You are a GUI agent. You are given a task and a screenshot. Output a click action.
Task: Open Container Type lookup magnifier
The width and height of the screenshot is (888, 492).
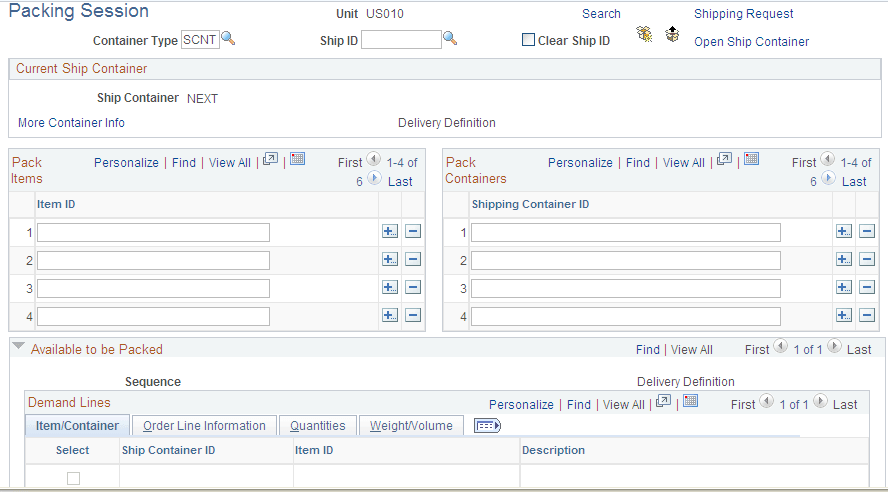click(228, 38)
